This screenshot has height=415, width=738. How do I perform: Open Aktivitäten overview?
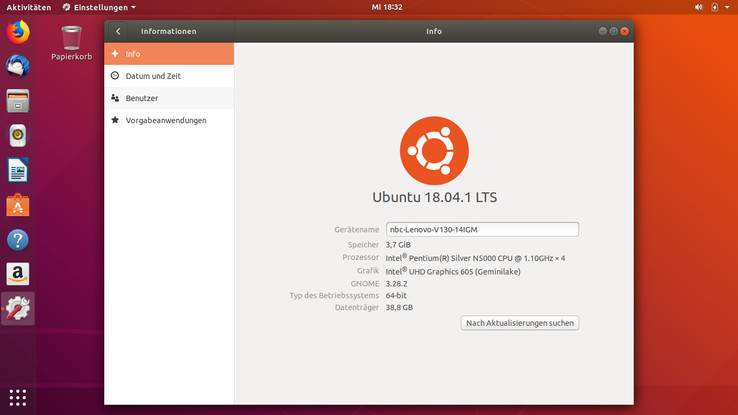[29, 7]
